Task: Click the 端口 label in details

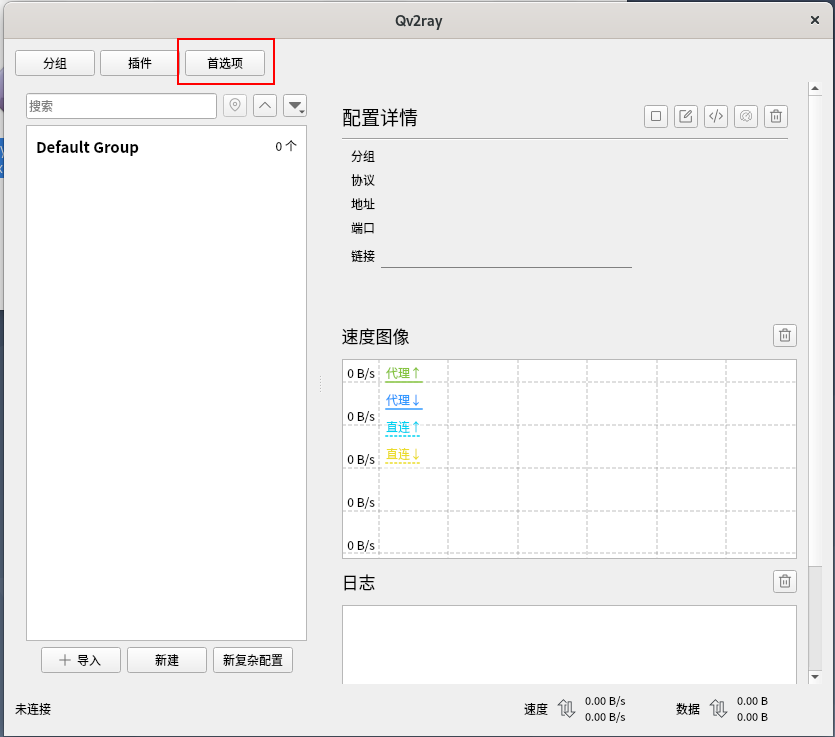Action: coord(363,228)
